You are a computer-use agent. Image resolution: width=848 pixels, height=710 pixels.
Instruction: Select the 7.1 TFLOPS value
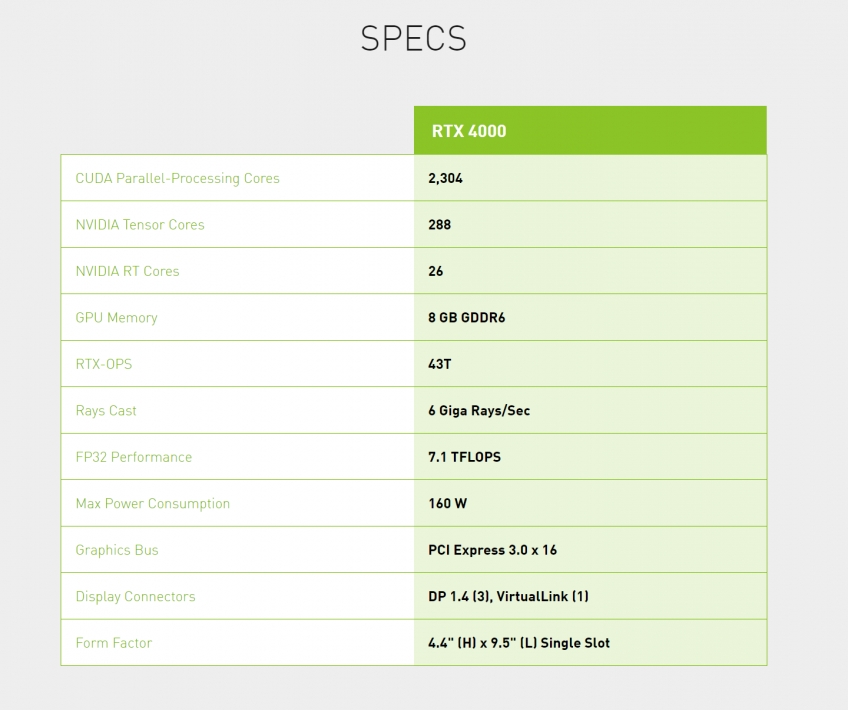[x=464, y=457]
